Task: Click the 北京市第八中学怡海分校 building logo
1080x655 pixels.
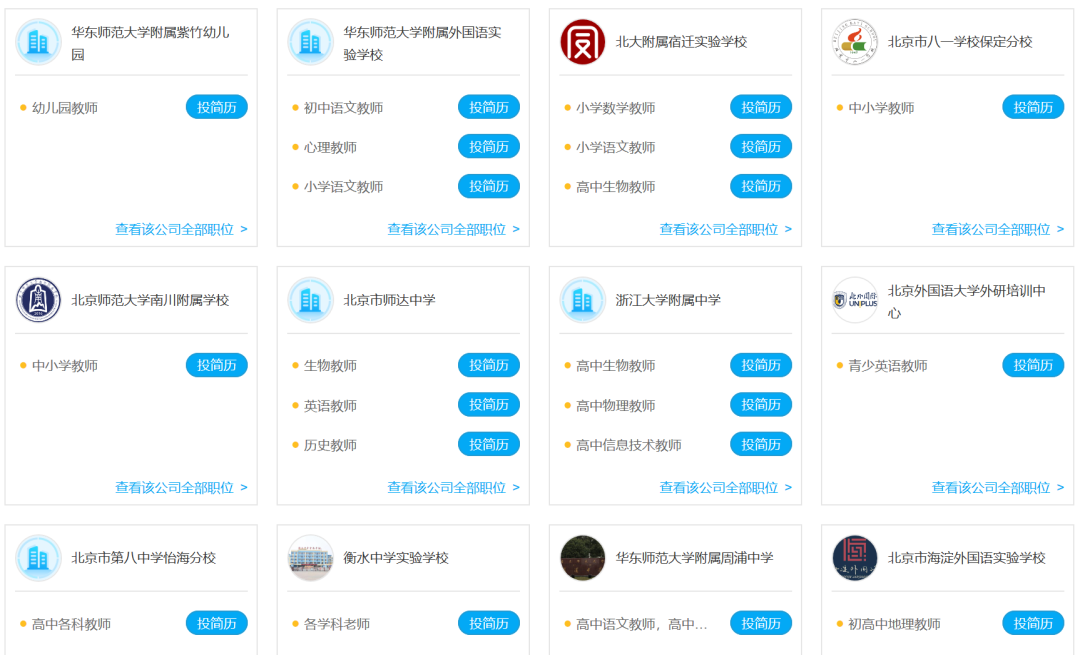Action: click(x=39, y=558)
